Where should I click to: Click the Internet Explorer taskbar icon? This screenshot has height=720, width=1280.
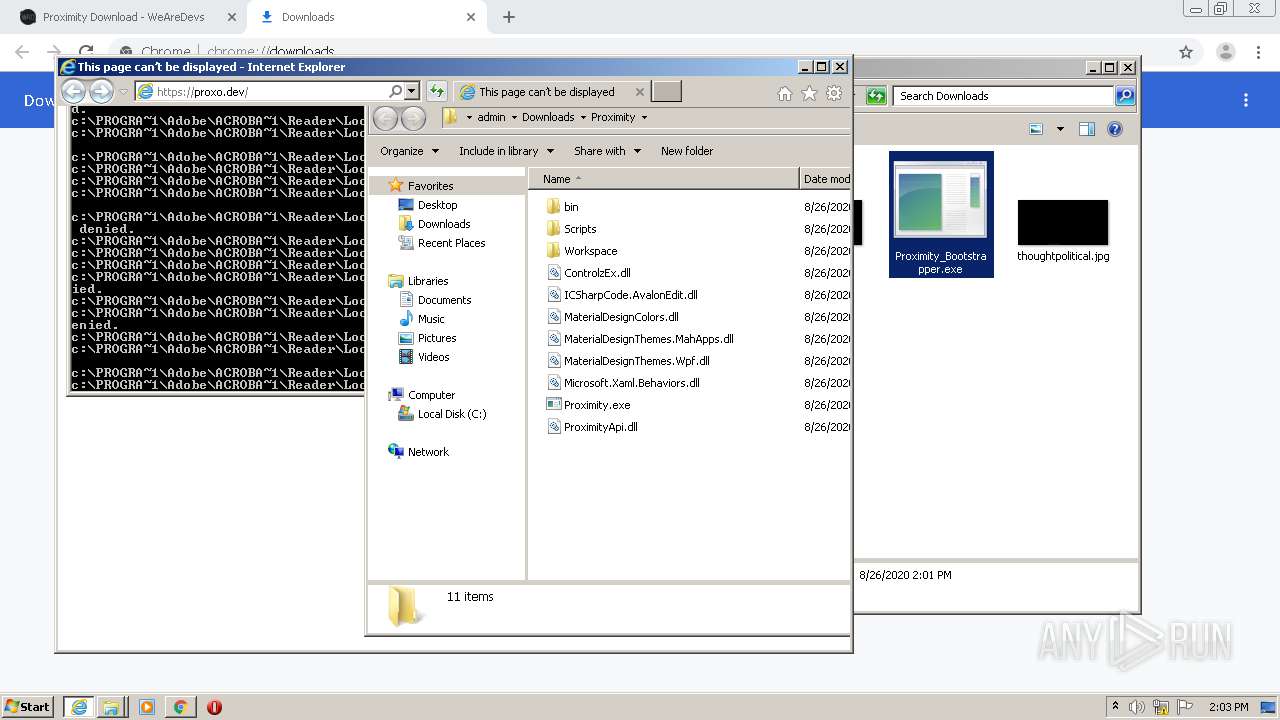[78, 707]
